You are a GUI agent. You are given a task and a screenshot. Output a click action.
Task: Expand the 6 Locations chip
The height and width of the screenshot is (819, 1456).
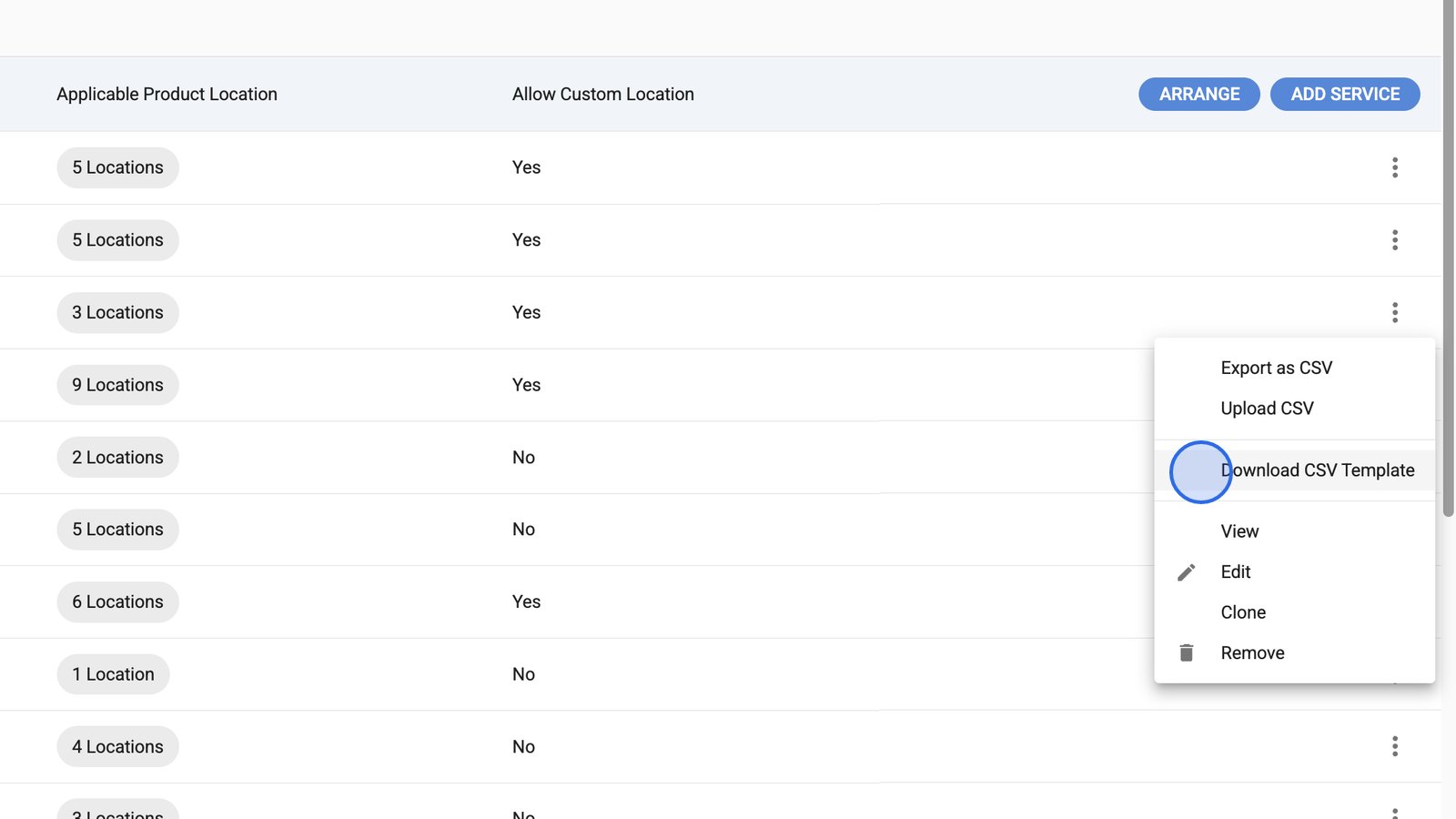coord(117,602)
